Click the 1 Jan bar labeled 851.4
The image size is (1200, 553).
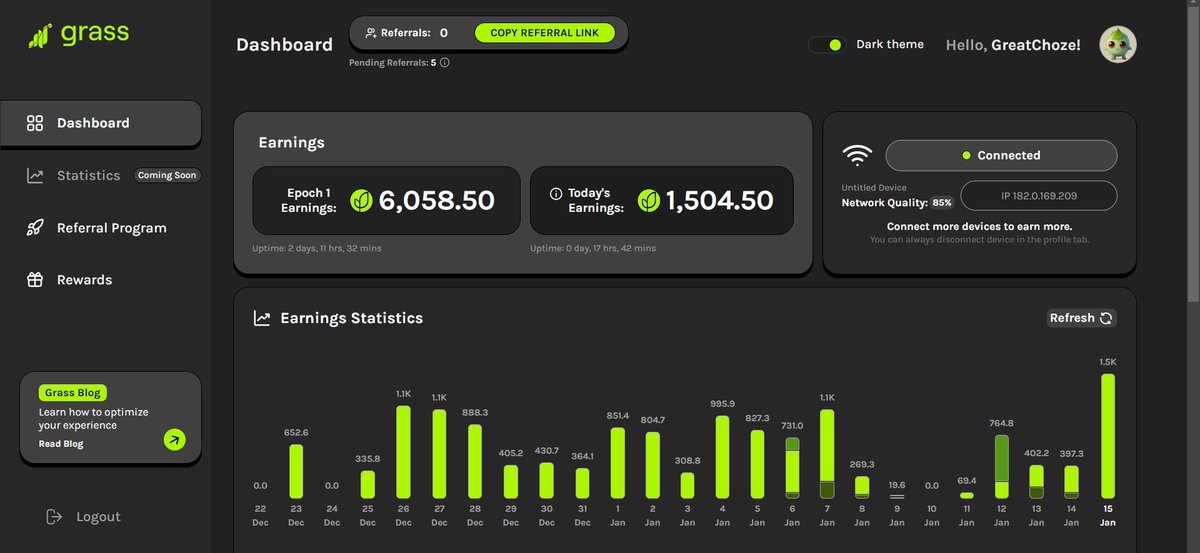pyautogui.click(x=617, y=463)
